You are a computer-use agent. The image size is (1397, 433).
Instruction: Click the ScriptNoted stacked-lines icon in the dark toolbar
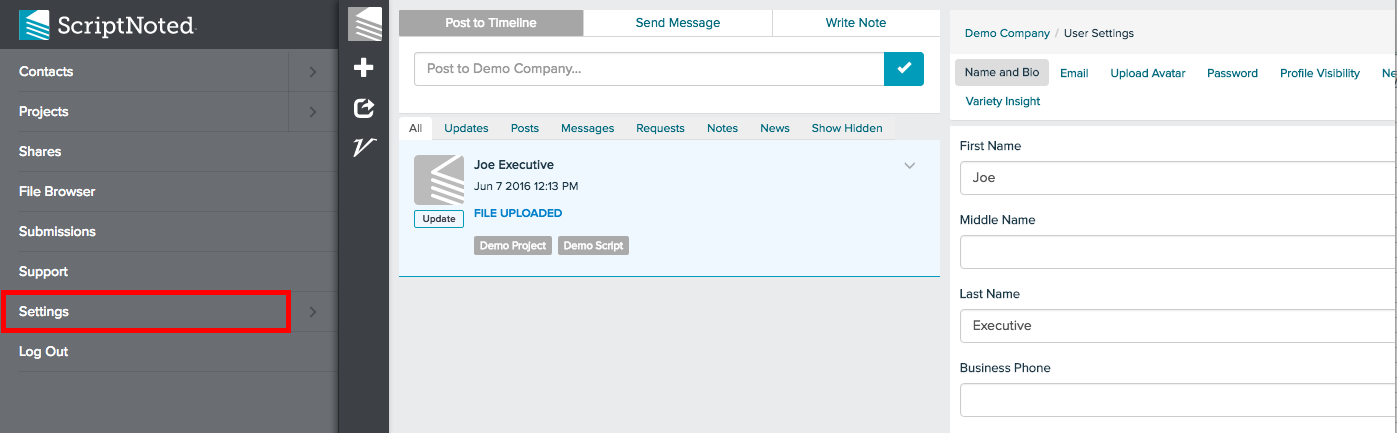[x=365, y=24]
